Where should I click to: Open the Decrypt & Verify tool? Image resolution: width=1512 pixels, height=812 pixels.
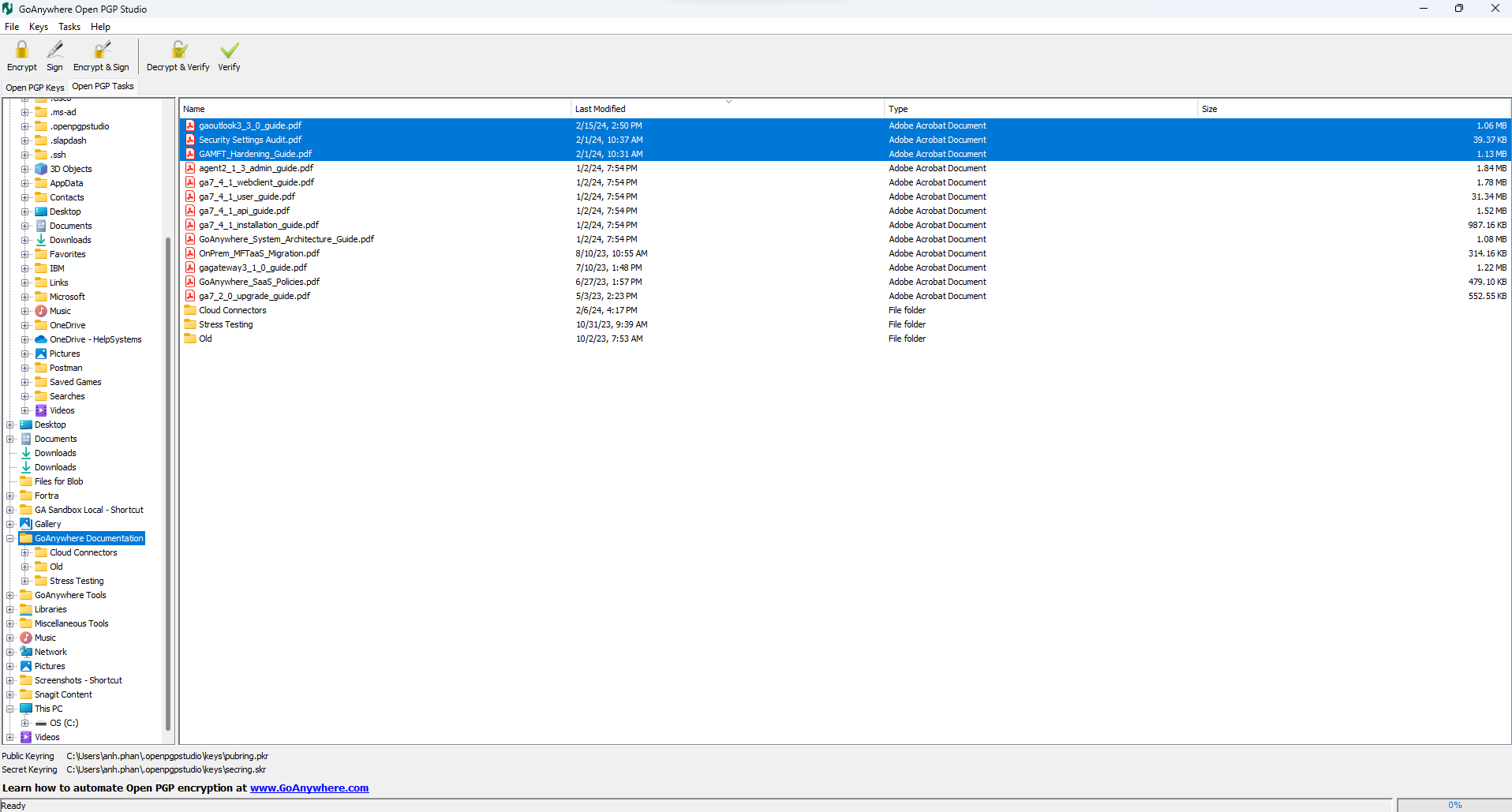pyautogui.click(x=178, y=55)
